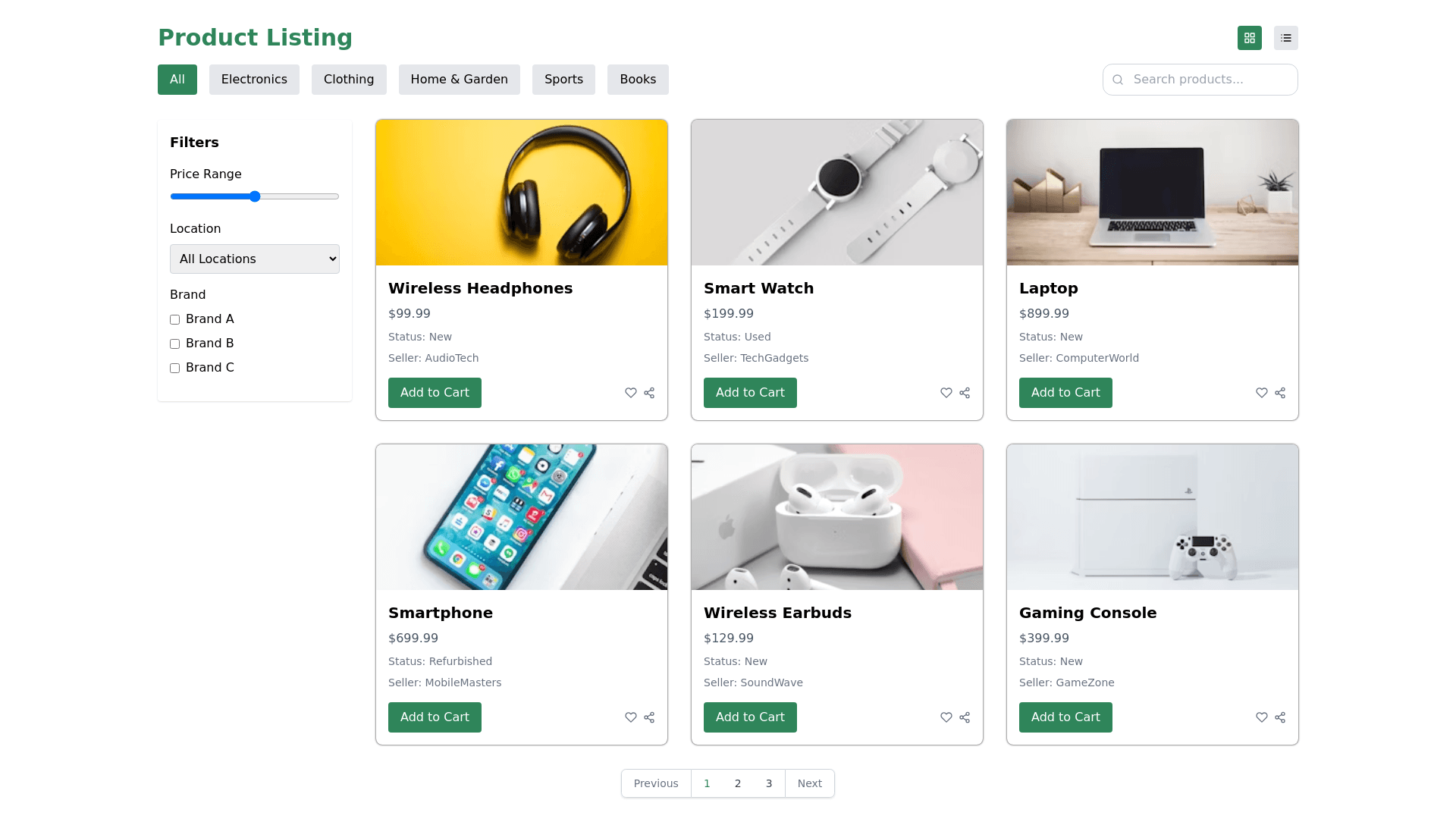
Task: Add Wireless Earbuds to favorites via heart icon
Action: 946,717
